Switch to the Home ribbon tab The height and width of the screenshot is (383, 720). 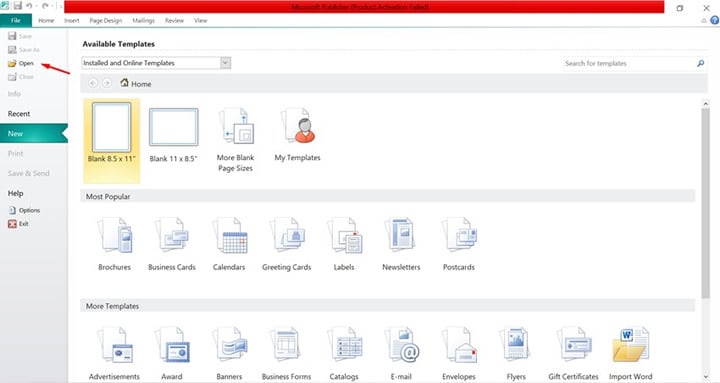click(46, 21)
